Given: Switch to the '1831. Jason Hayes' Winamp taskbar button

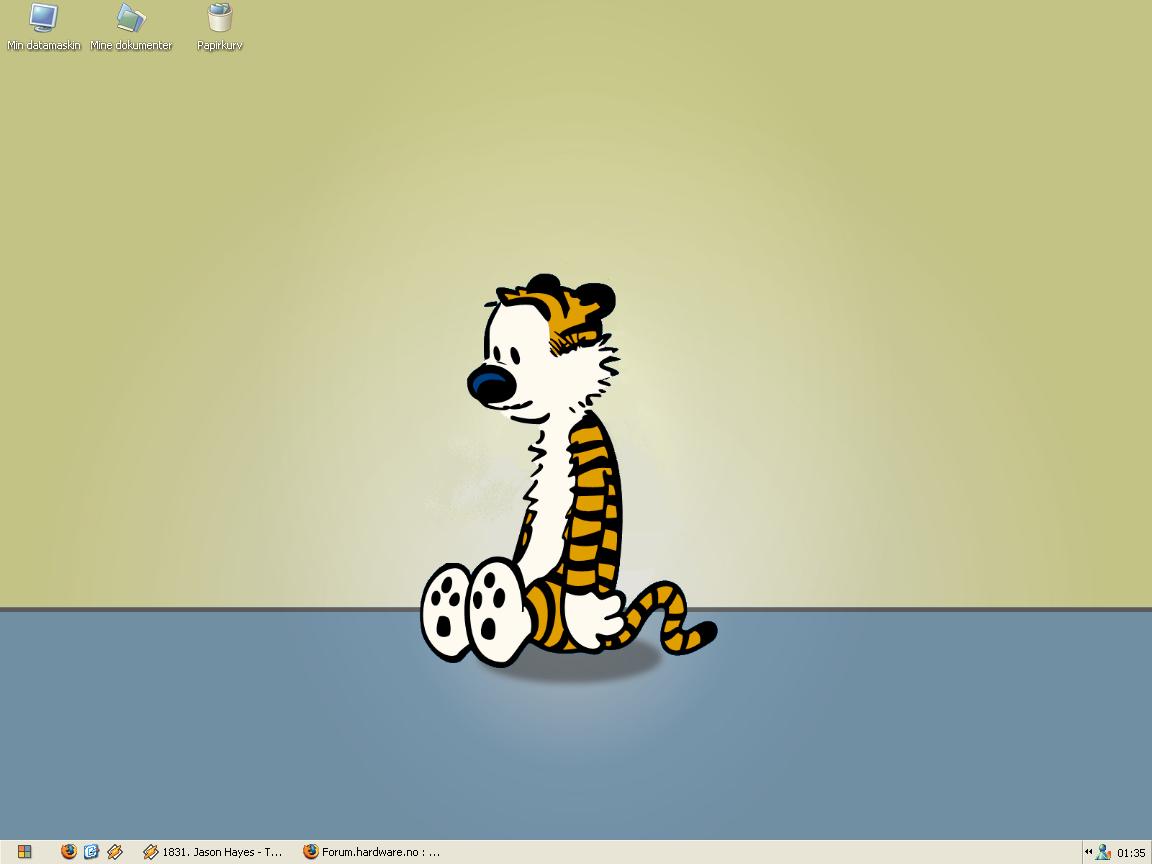Looking at the screenshot, I should pos(214,852).
